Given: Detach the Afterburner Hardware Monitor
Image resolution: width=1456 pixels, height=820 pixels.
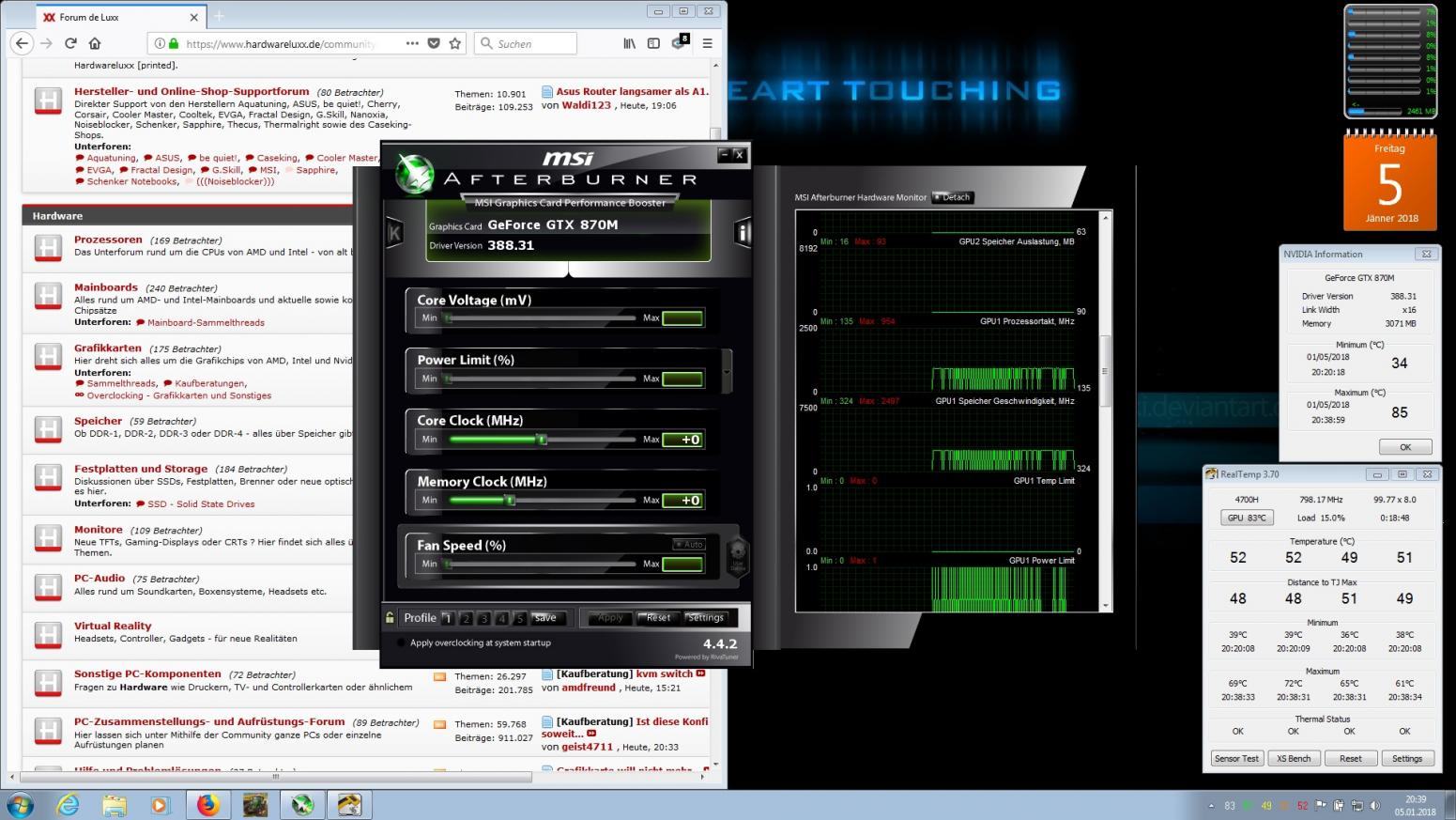Looking at the screenshot, I should coord(953,197).
